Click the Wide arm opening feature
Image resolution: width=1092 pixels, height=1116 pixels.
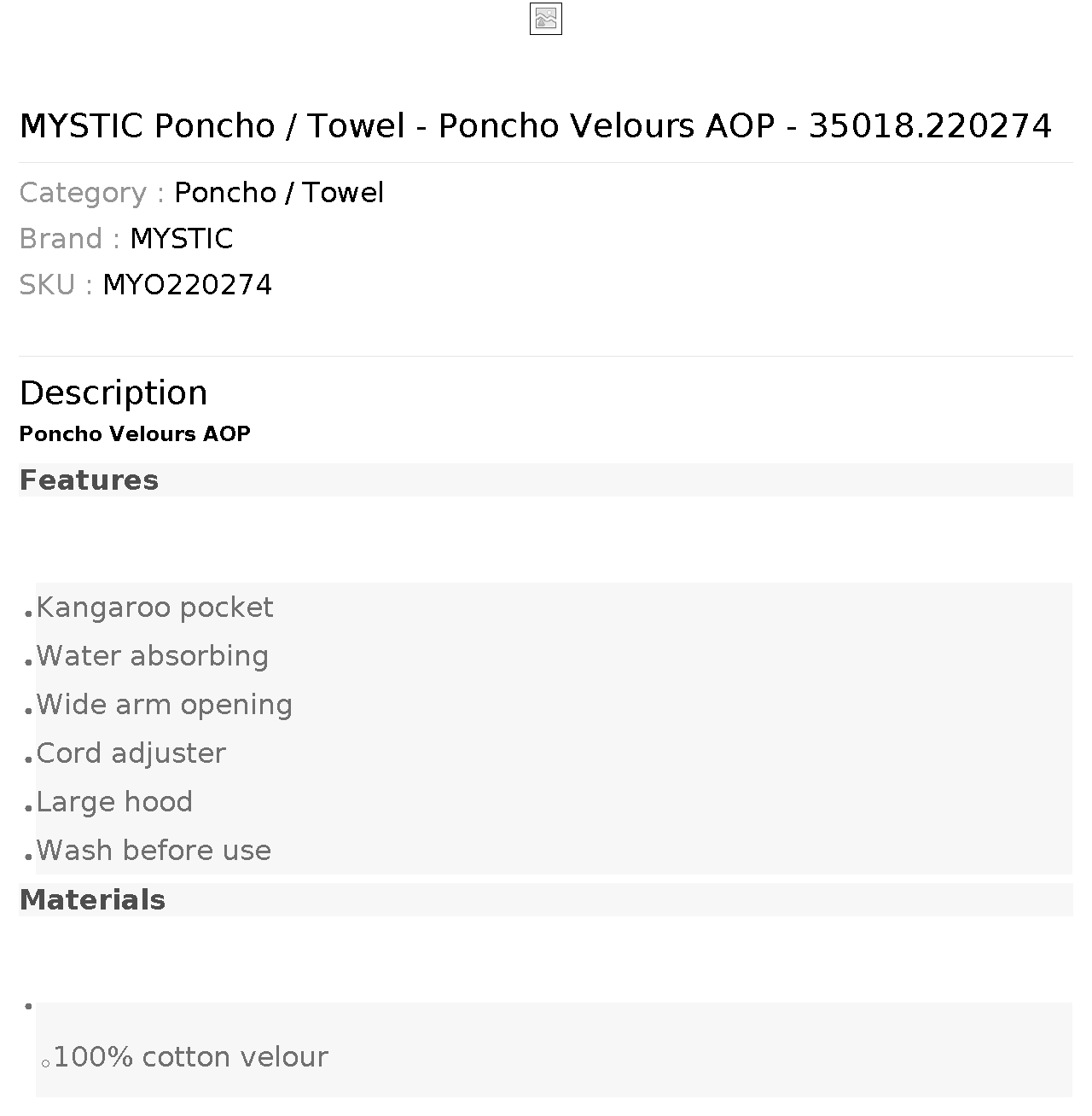(165, 705)
